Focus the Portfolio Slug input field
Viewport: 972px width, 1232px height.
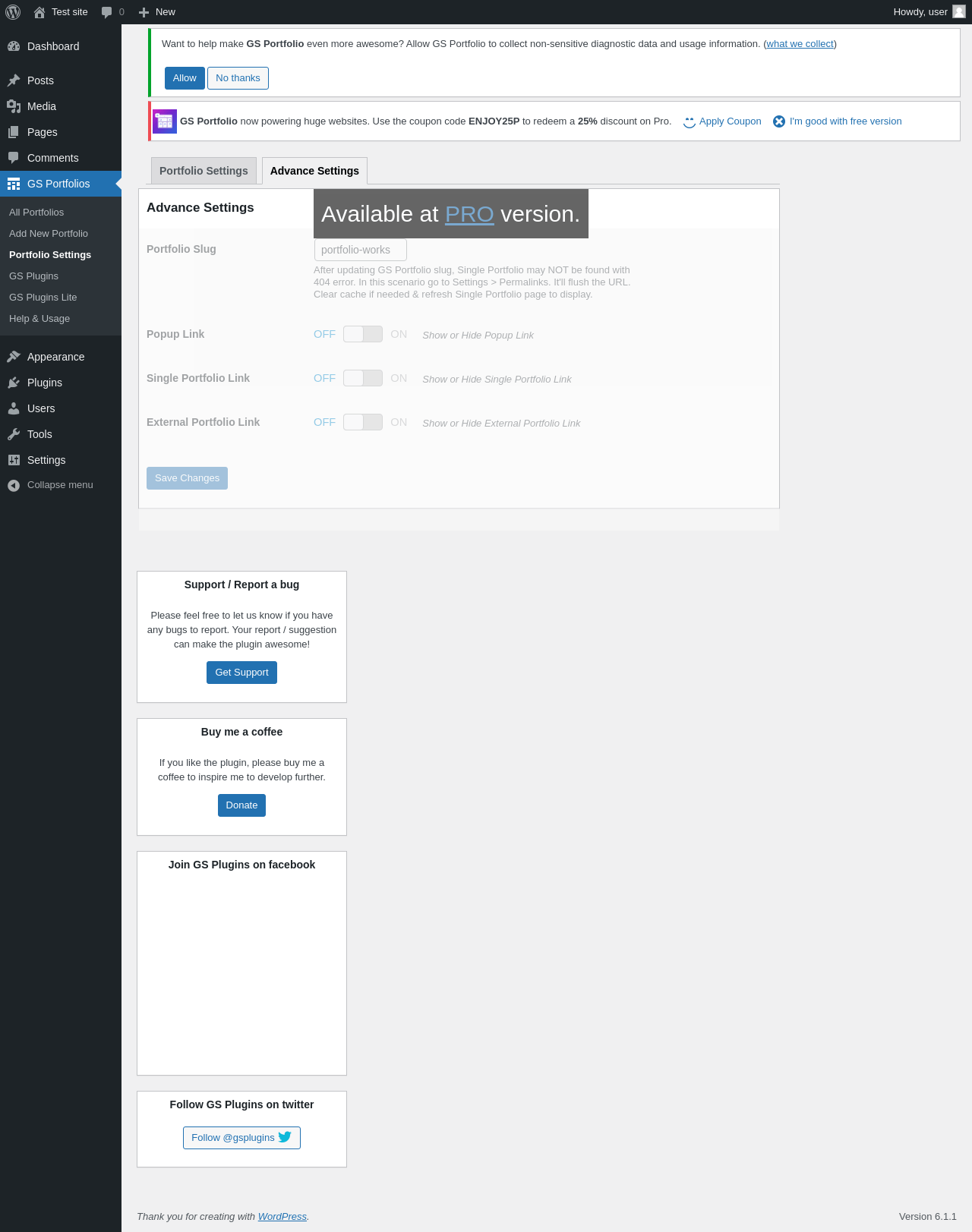click(361, 250)
